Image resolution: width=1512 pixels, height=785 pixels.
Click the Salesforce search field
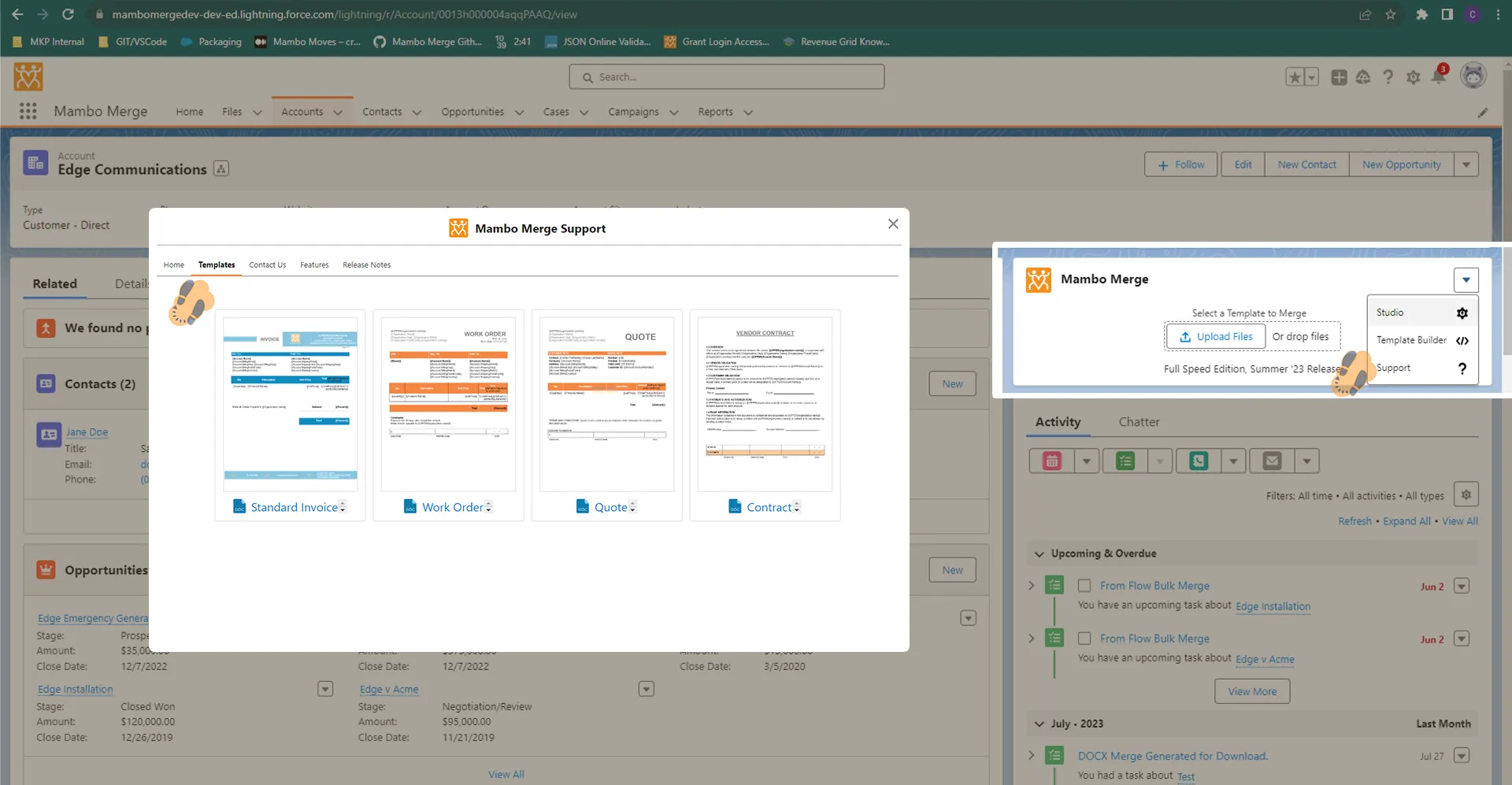click(727, 77)
